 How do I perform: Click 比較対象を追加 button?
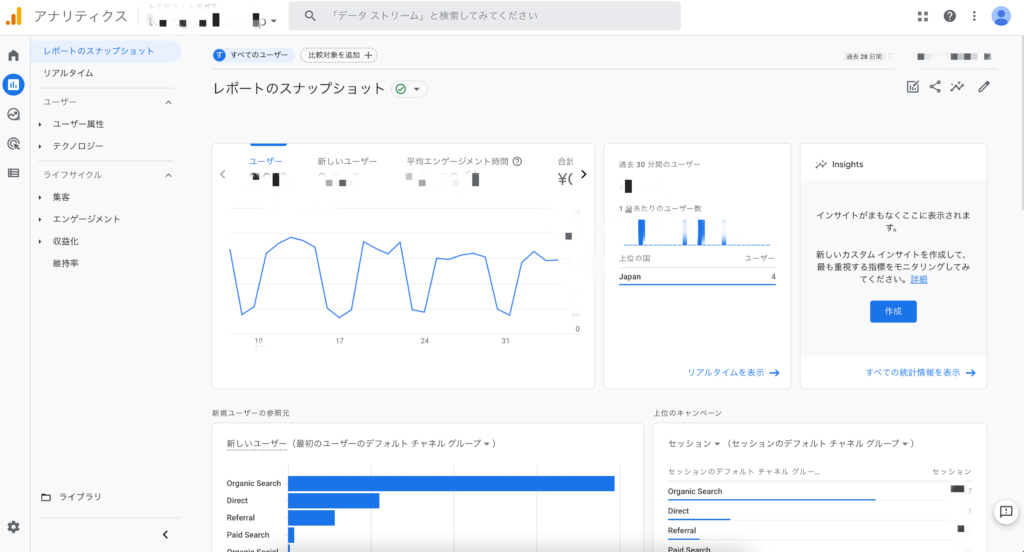[339, 55]
